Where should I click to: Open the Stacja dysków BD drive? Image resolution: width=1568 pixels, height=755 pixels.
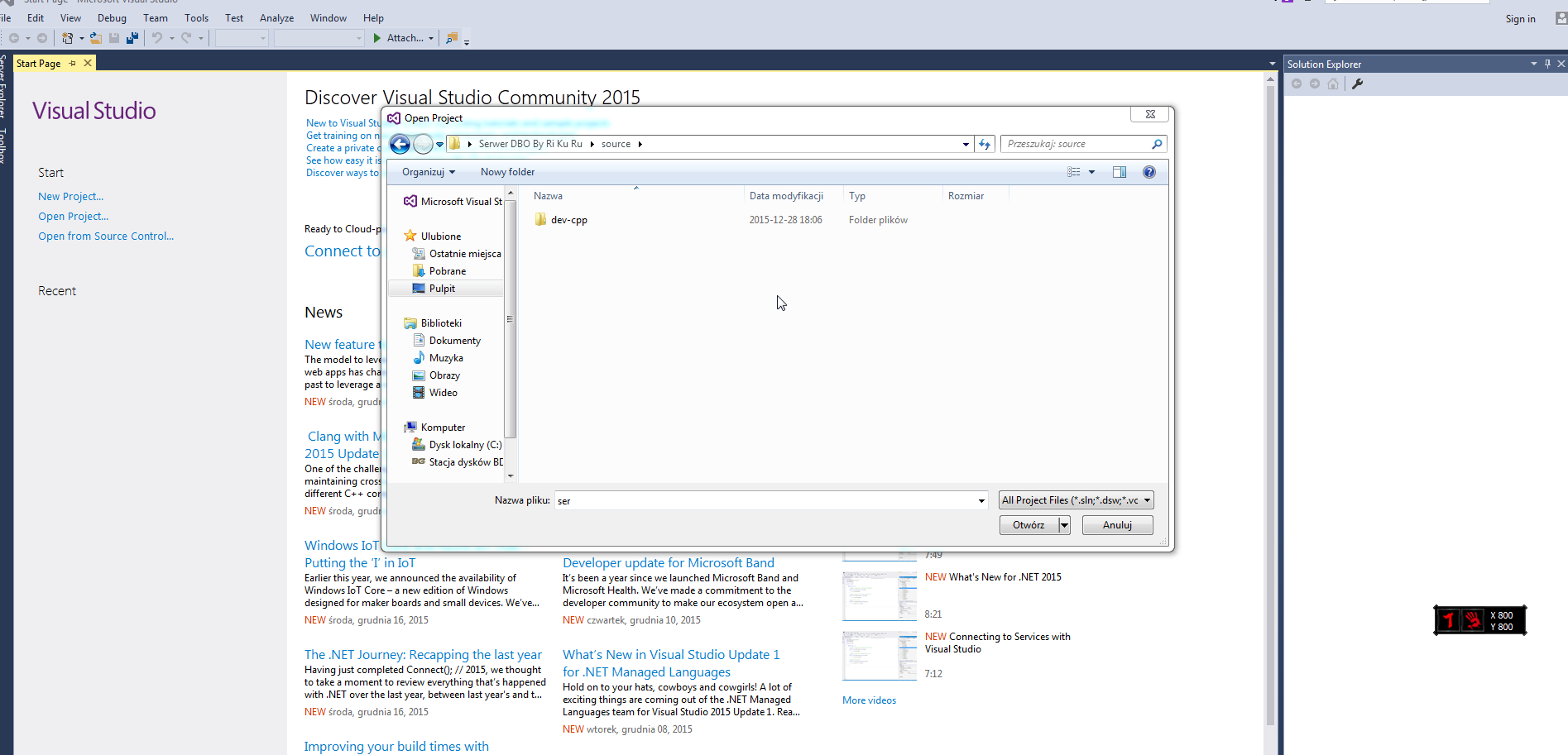458,462
